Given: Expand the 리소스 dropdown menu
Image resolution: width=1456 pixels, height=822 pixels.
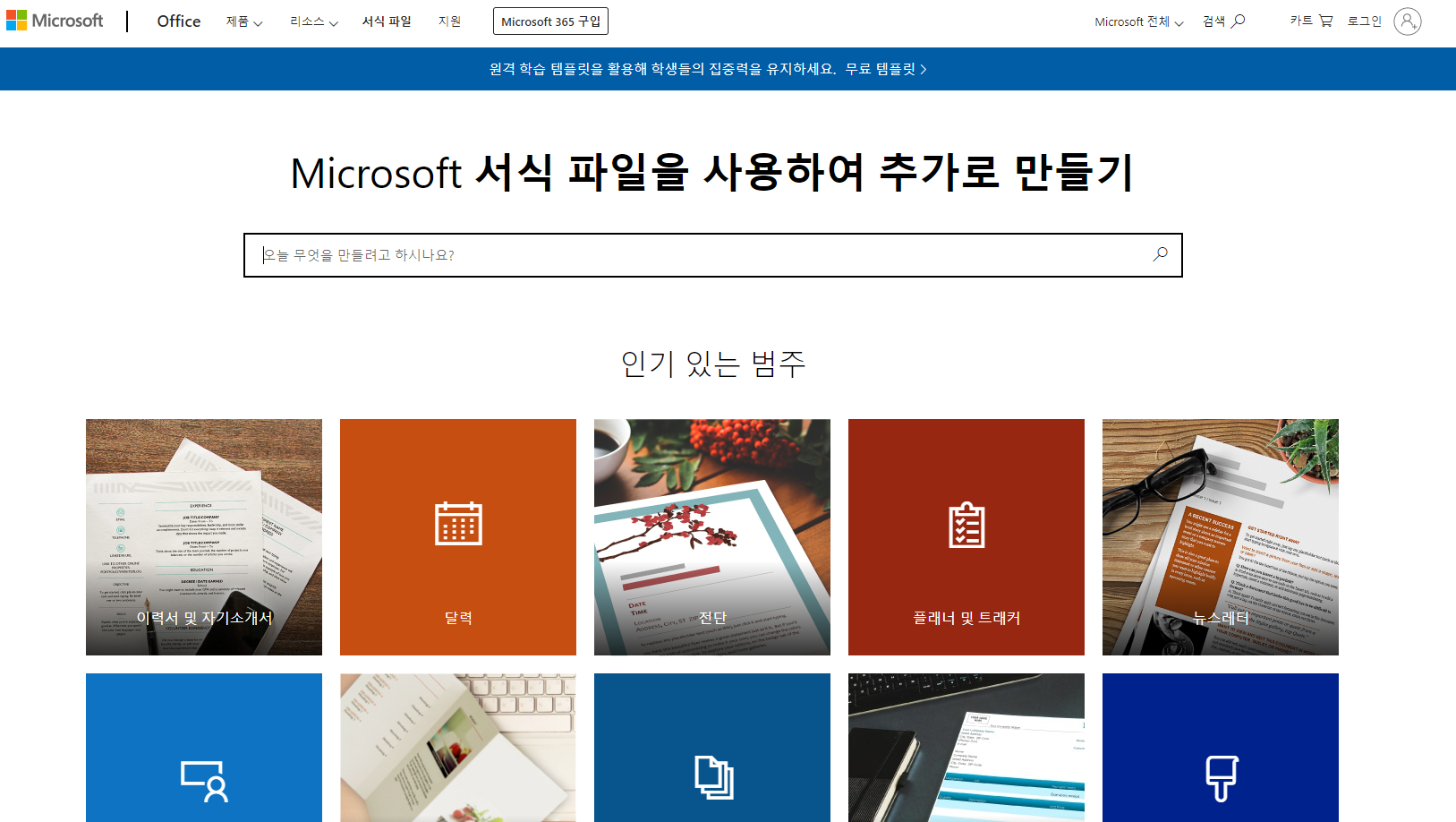Looking at the screenshot, I should (313, 21).
